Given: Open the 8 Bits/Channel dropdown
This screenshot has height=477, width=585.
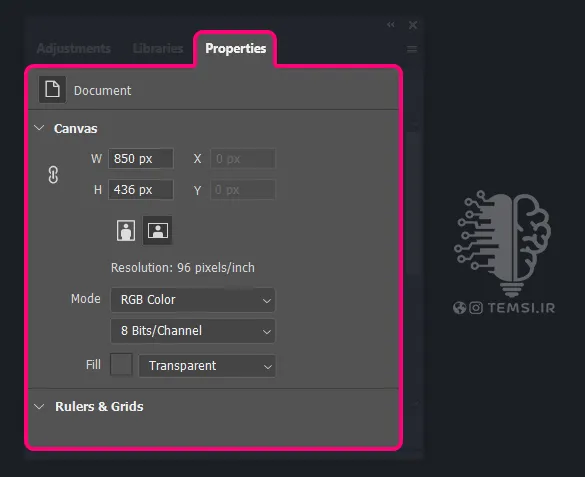Looking at the screenshot, I should point(193,331).
